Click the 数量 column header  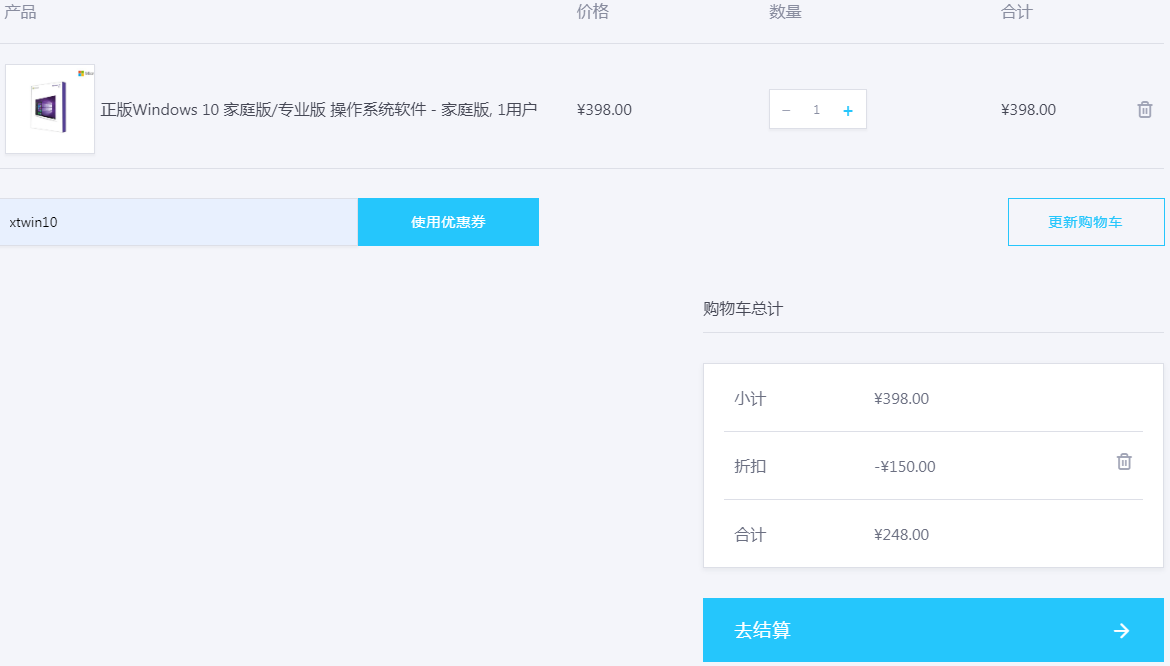pos(785,12)
